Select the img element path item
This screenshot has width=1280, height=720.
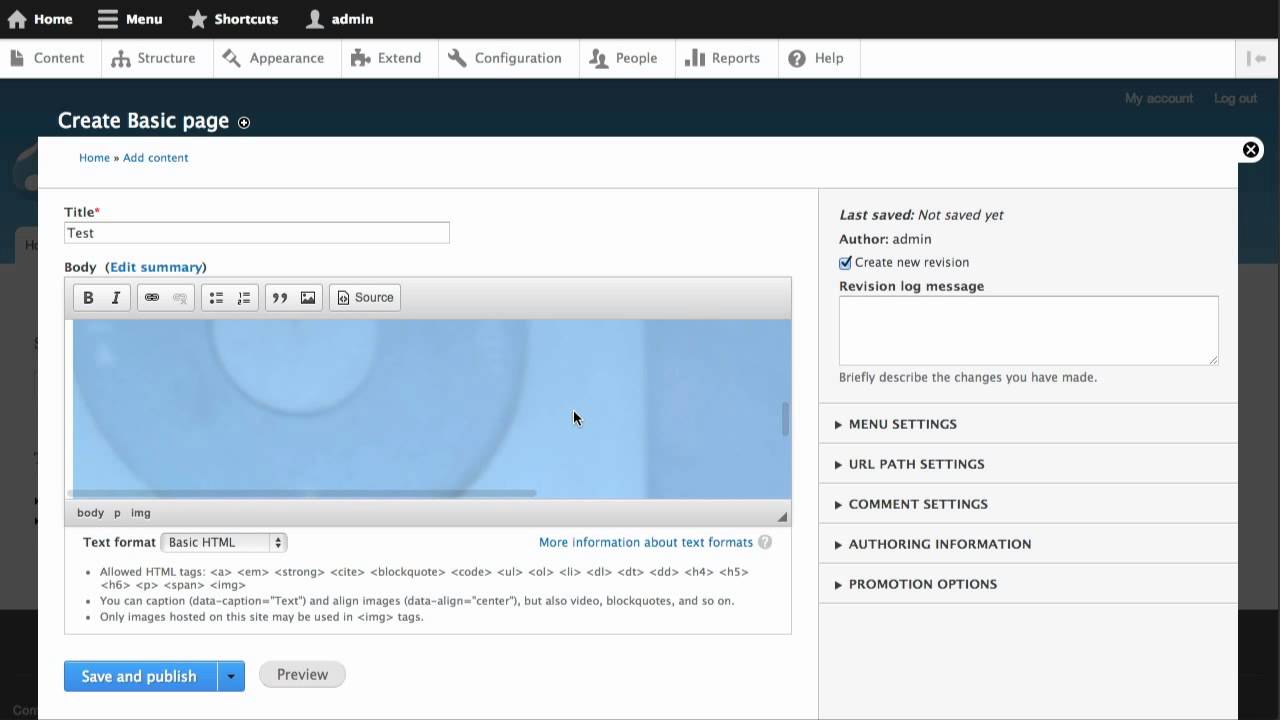point(141,512)
